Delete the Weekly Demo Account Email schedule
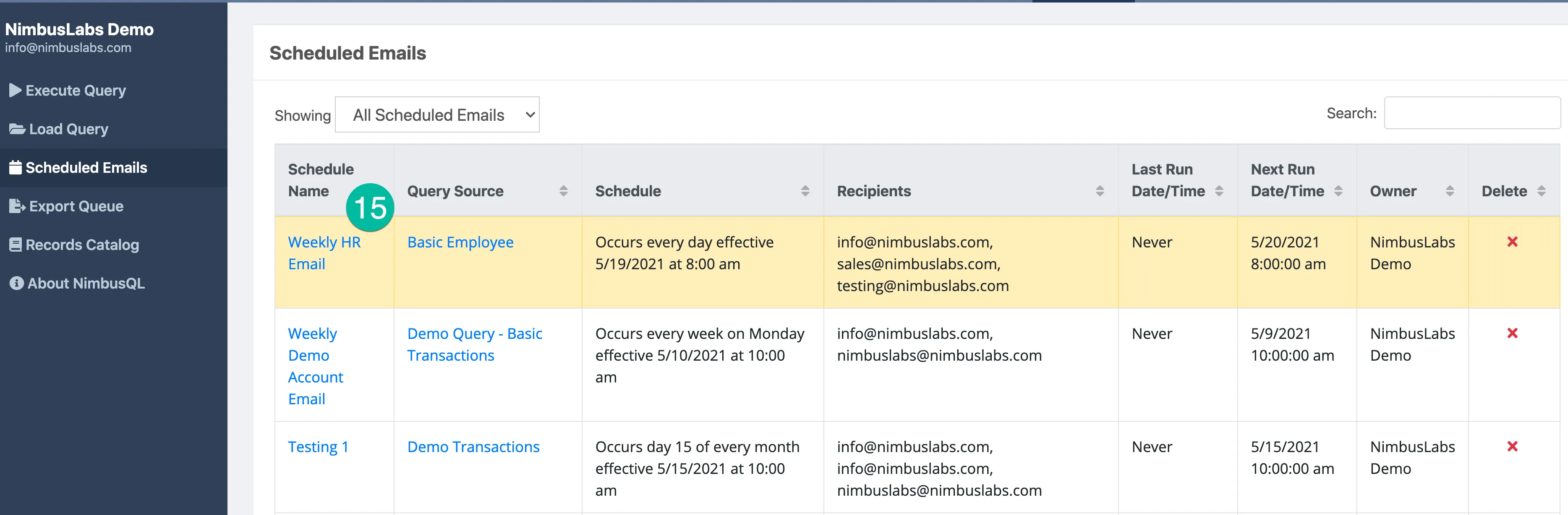This screenshot has height=515, width=1568. pos(1512,333)
